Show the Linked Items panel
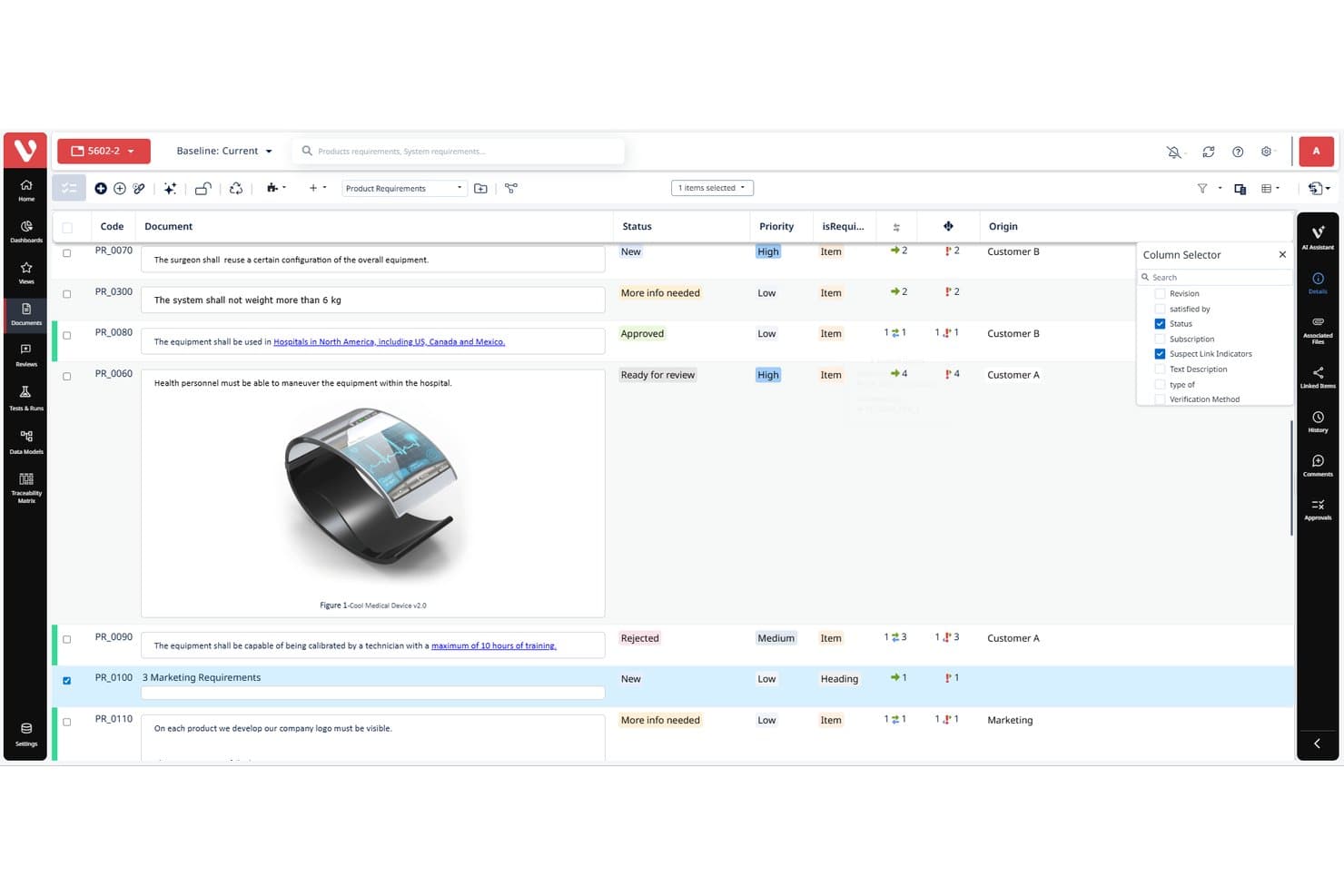Screen dimensions: 1344x896 click(1318, 377)
